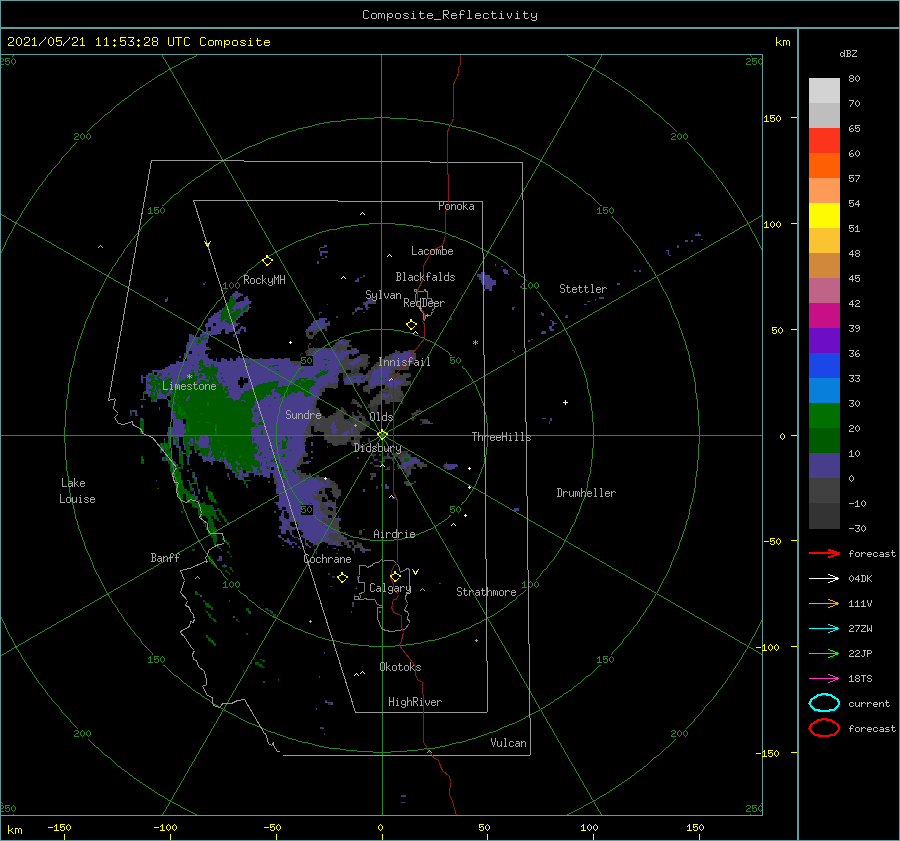900x841 pixels.
Task: Select the red 65–60 dBZ swatch
Action: point(824,141)
